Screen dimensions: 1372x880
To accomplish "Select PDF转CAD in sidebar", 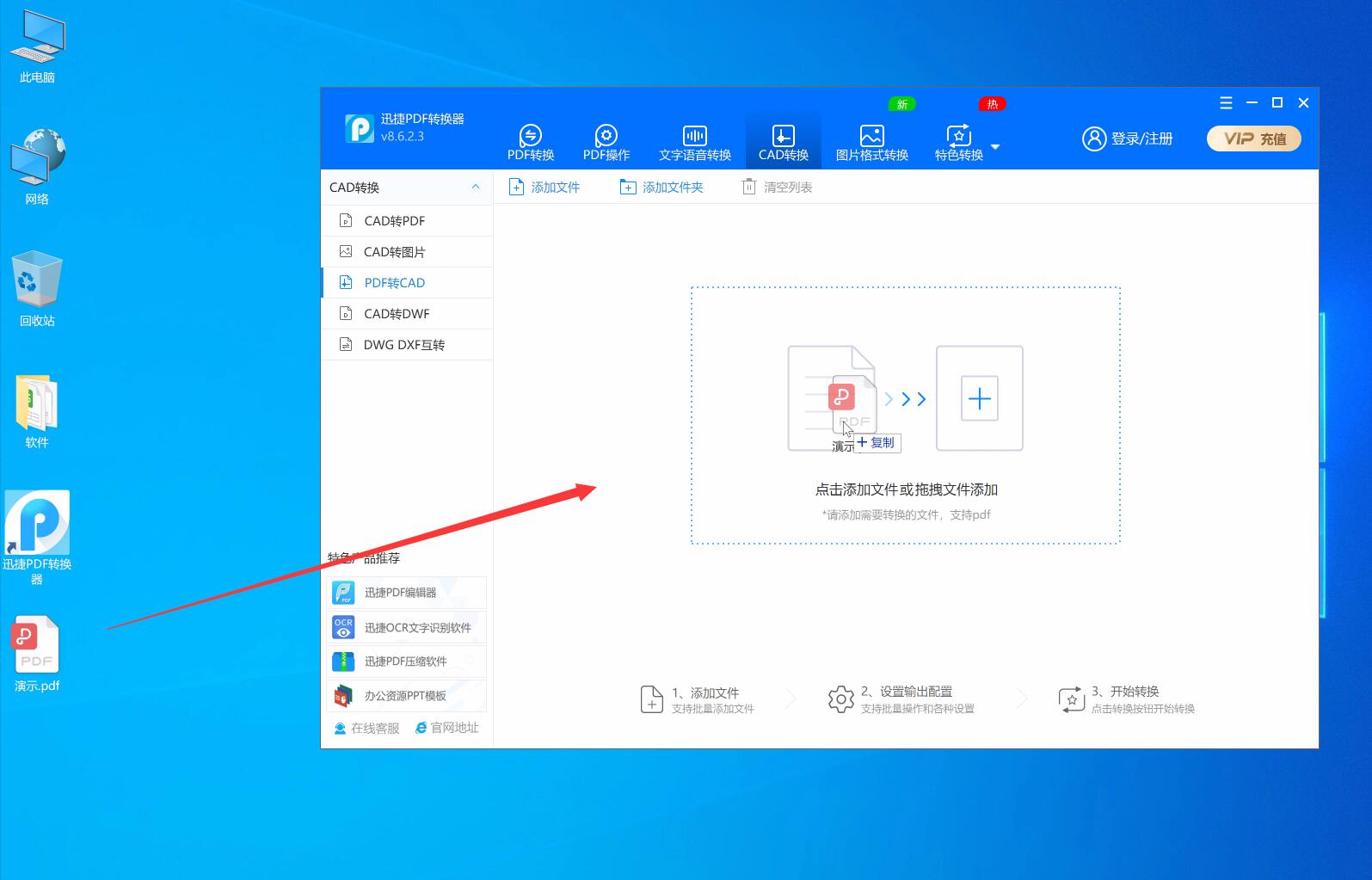I will pos(407,282).
